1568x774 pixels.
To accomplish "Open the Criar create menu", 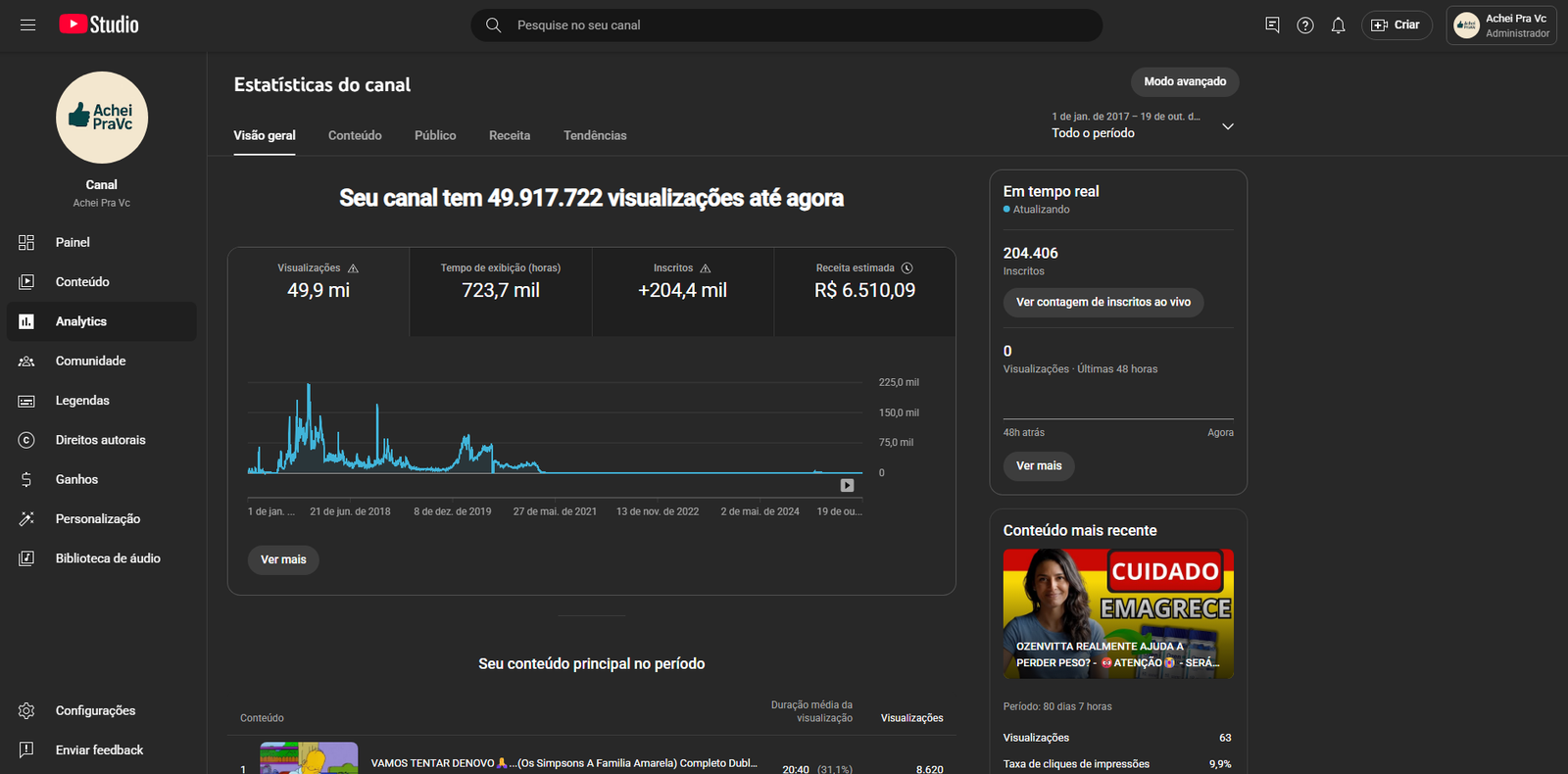I will 1396,25.
